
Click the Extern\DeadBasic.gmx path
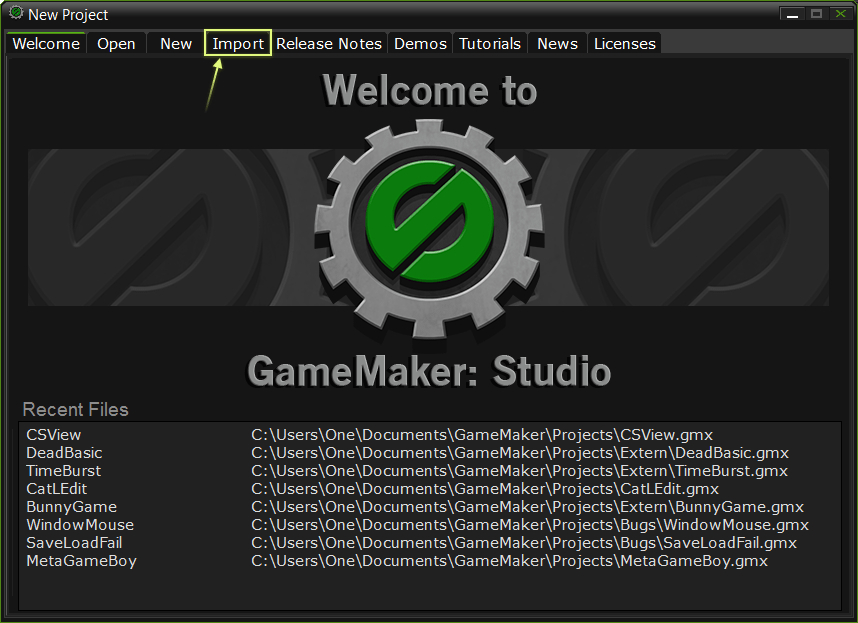(520, 453)
